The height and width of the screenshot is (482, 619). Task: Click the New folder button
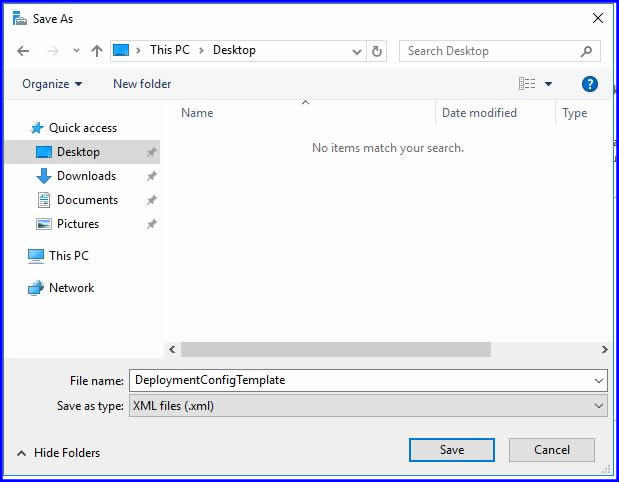tap(142, 84)
